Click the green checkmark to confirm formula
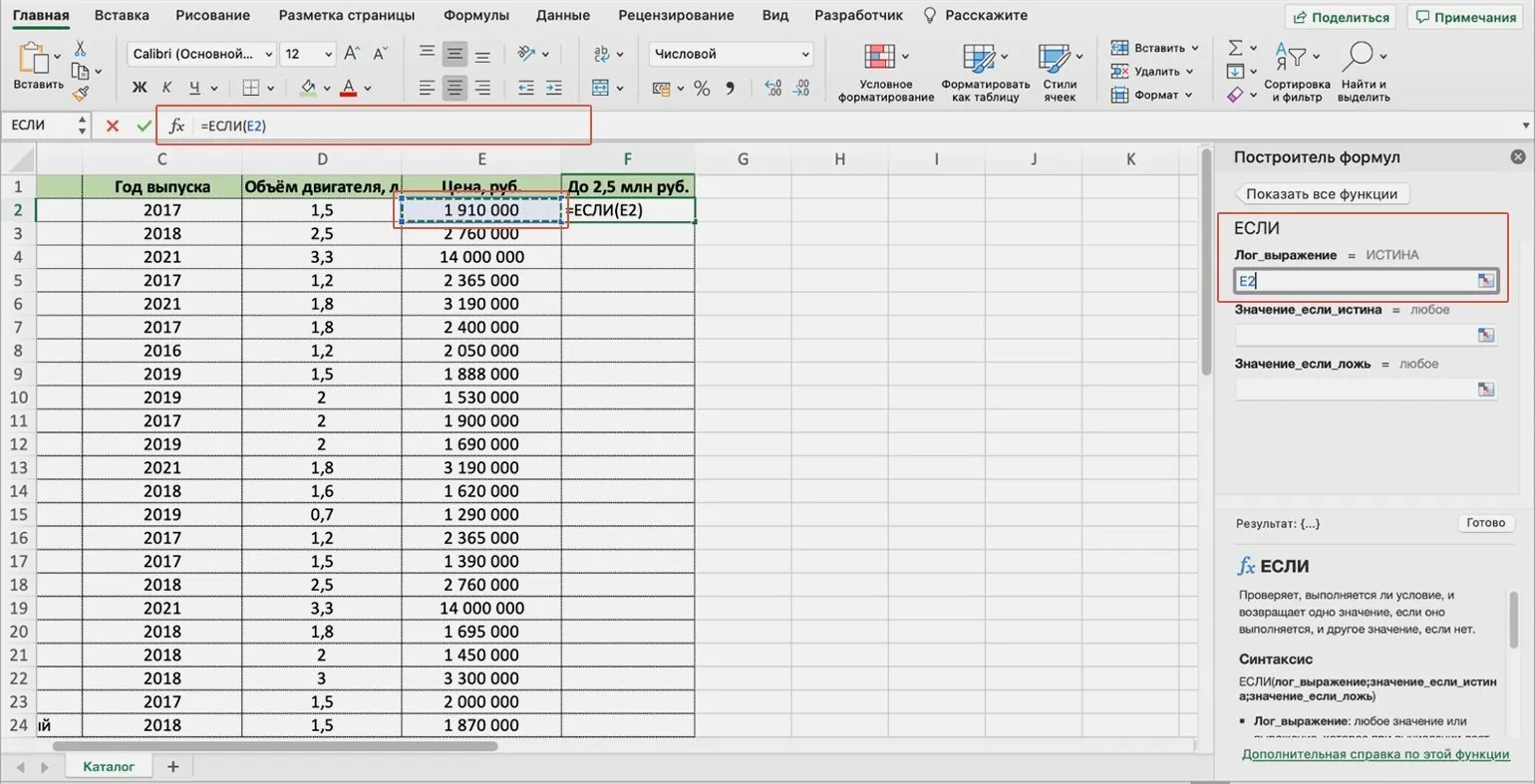 tap(145, 126)
